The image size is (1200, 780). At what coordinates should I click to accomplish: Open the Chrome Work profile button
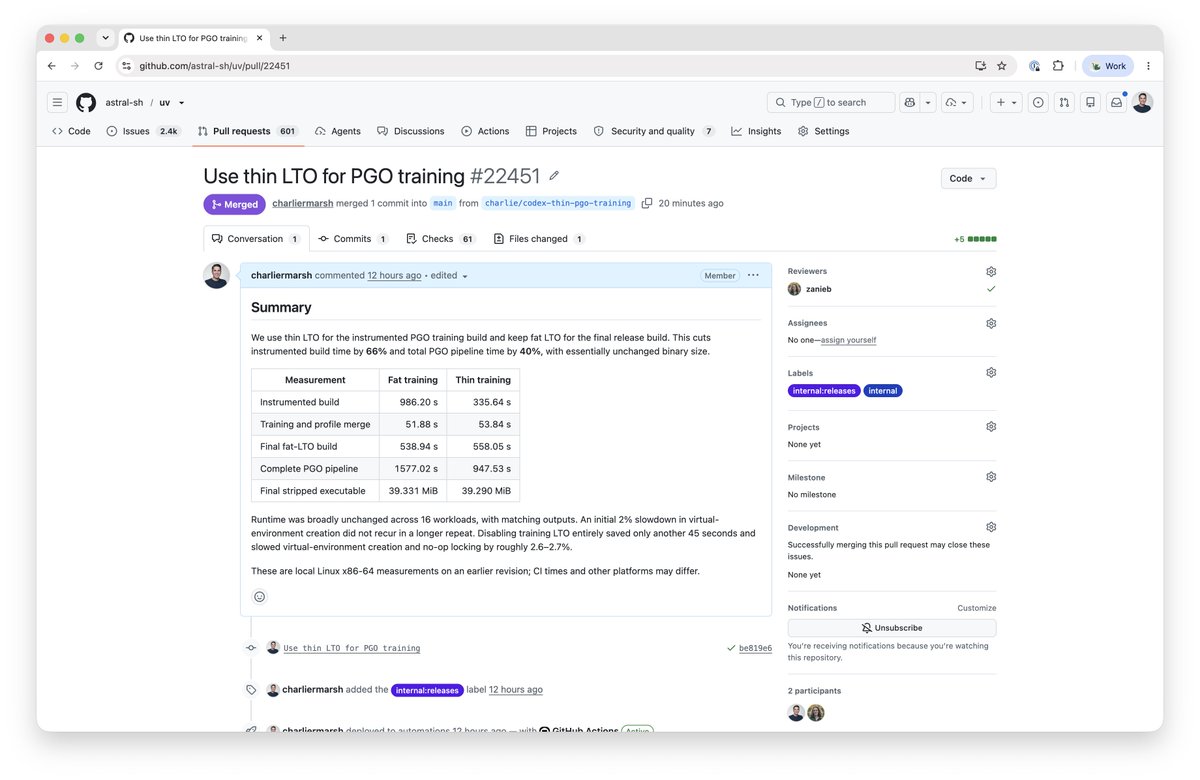pyautogui.click(x=1108, y=66)
